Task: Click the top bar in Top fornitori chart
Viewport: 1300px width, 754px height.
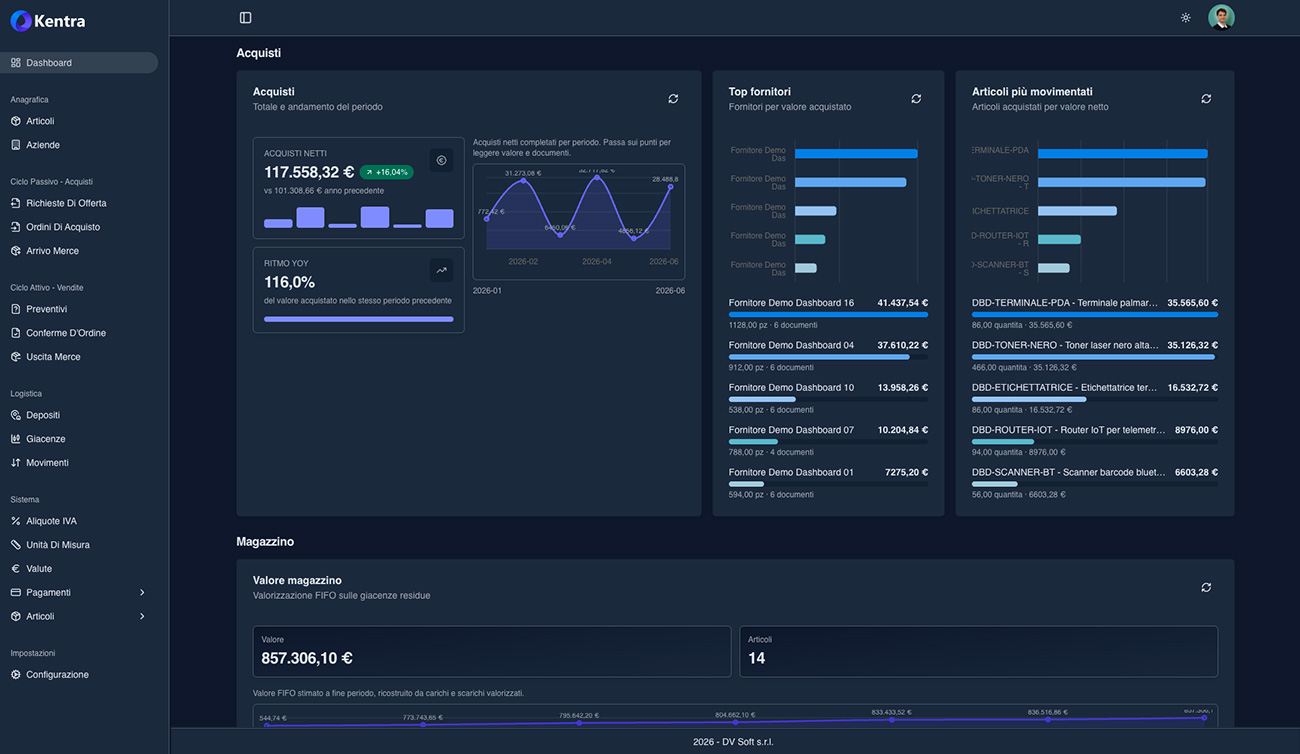Action: click(x=856, y=154)
